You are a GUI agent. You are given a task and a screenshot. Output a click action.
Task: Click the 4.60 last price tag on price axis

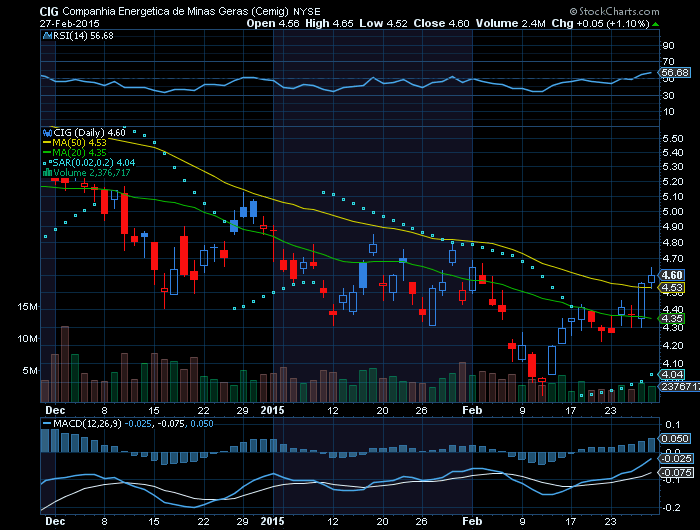point(672,275)
